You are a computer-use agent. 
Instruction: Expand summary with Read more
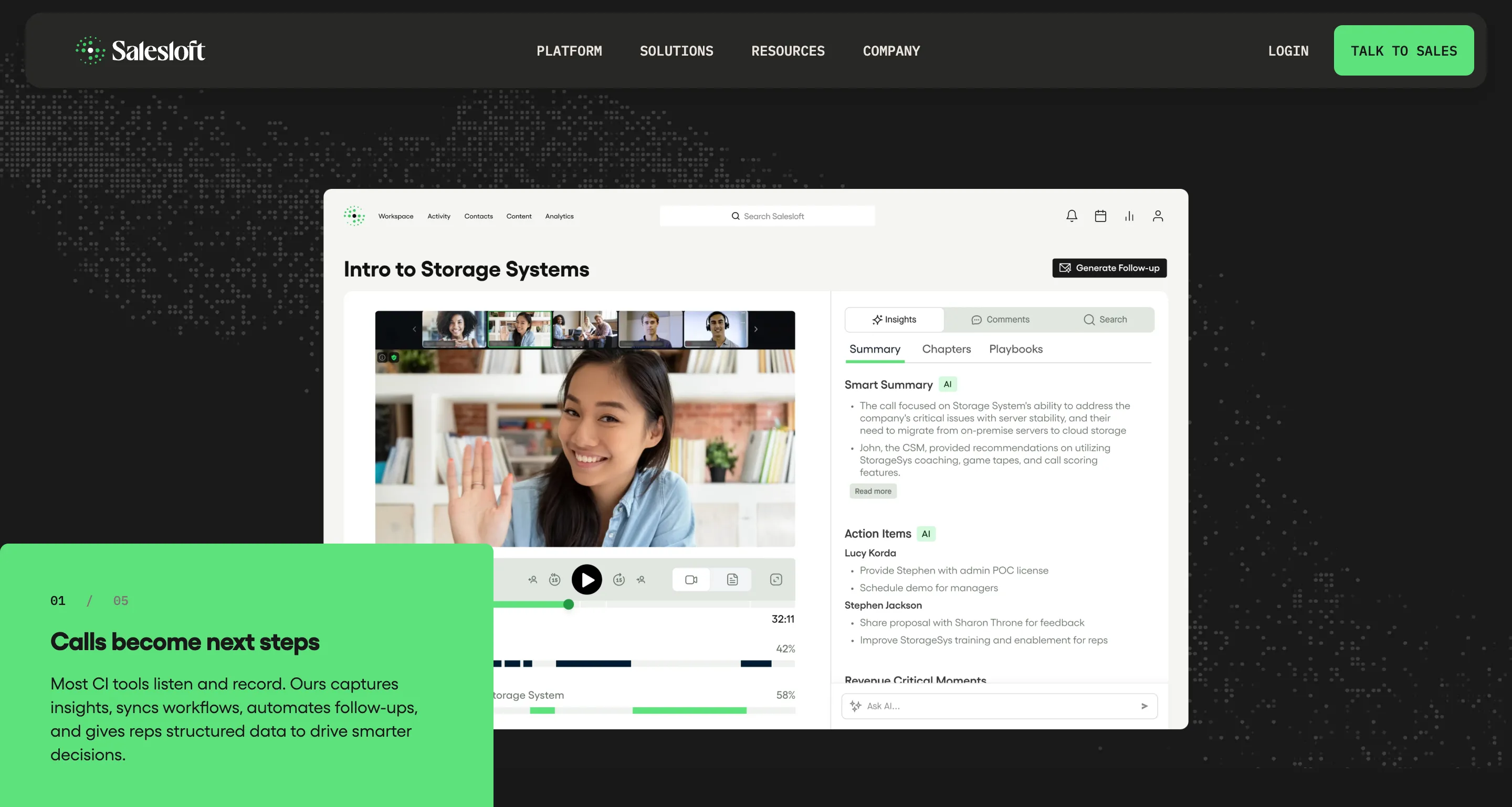873,492
